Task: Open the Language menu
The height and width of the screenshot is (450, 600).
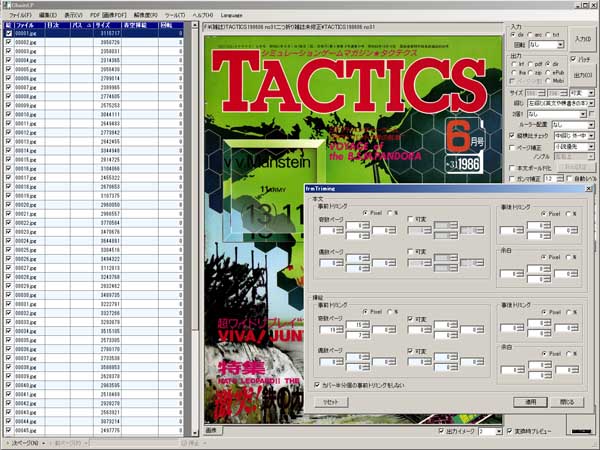Action: pyautogui.click(x=231, y=15)
